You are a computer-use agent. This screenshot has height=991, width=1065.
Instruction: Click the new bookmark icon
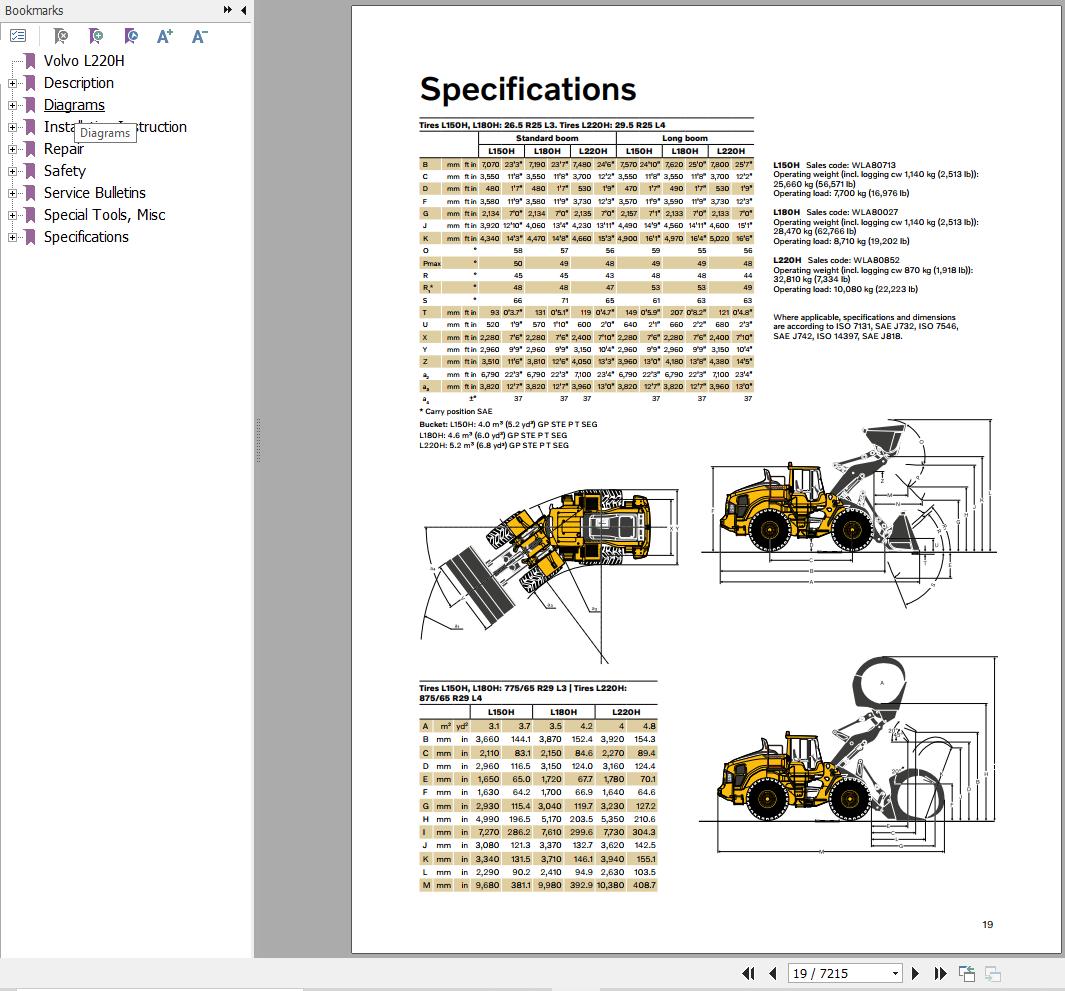click(x=94, y=35)
